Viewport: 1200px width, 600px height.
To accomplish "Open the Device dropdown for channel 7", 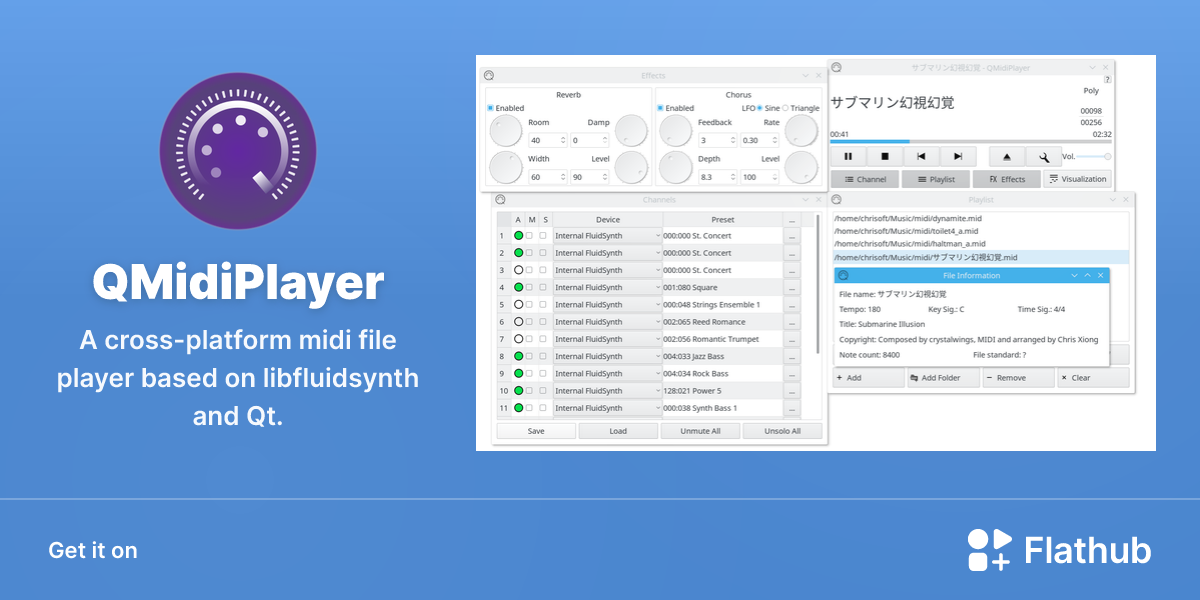I will pyautogui.click(x=607, y=339).
